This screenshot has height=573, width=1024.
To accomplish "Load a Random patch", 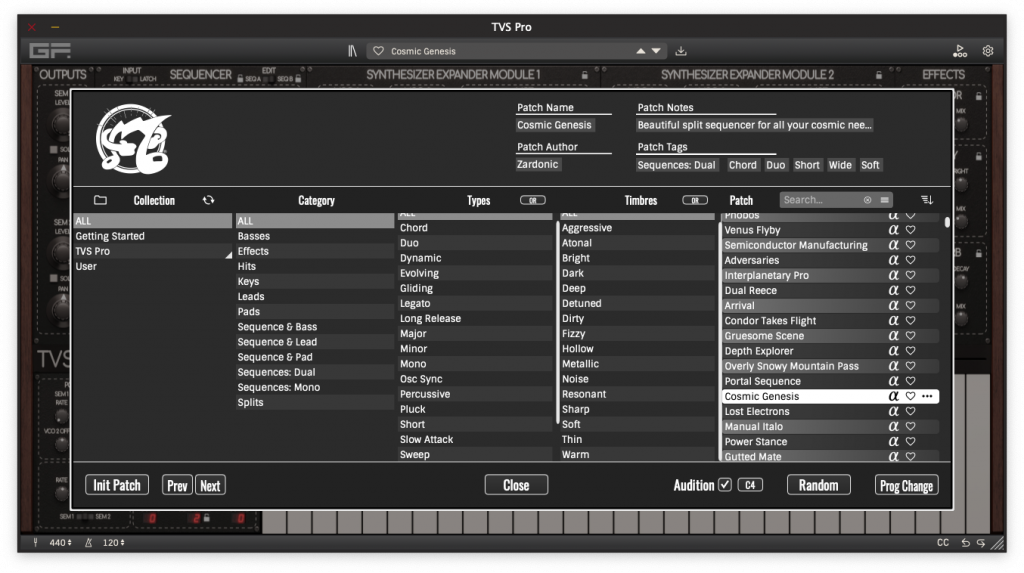I will tap(818, 485).
